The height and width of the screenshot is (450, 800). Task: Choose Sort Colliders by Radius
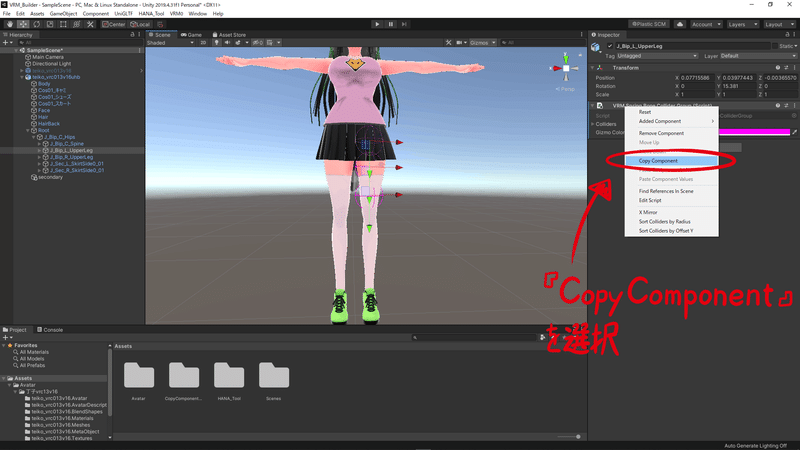click(671, 221)
